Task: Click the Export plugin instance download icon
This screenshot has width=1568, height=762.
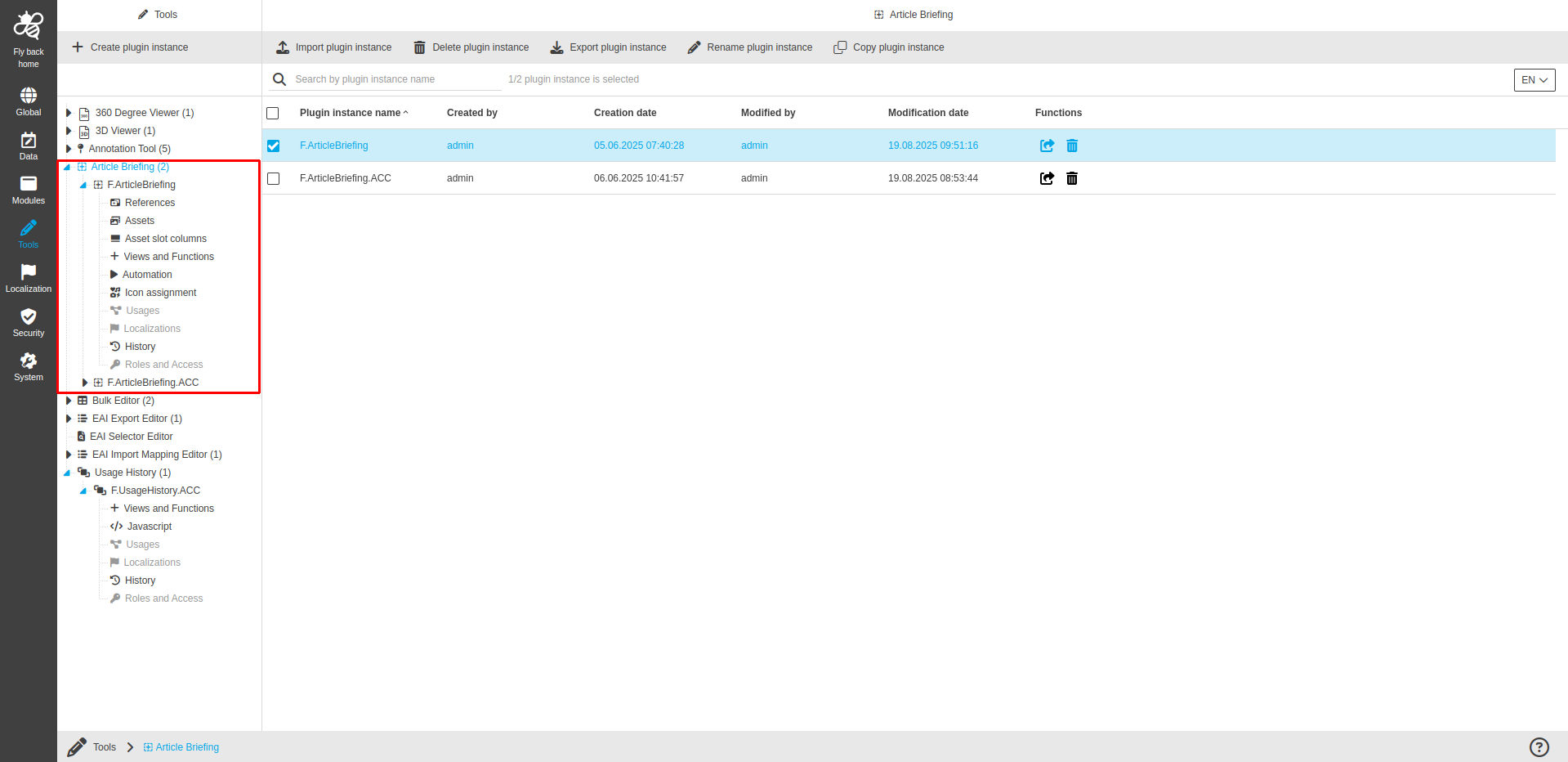Action: [x=556, y=47]
